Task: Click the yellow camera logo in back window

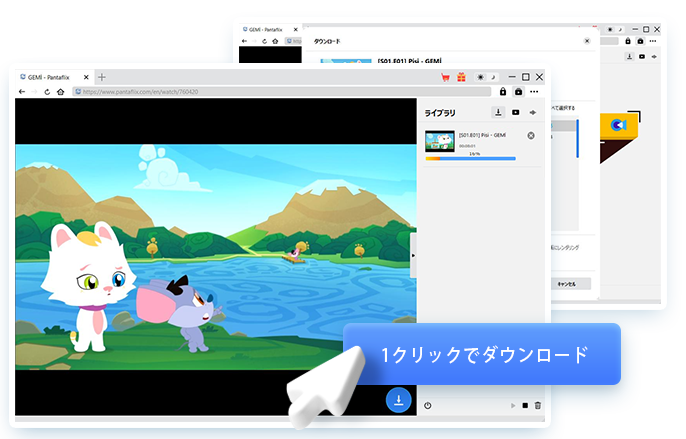Action: pos(619,125)
